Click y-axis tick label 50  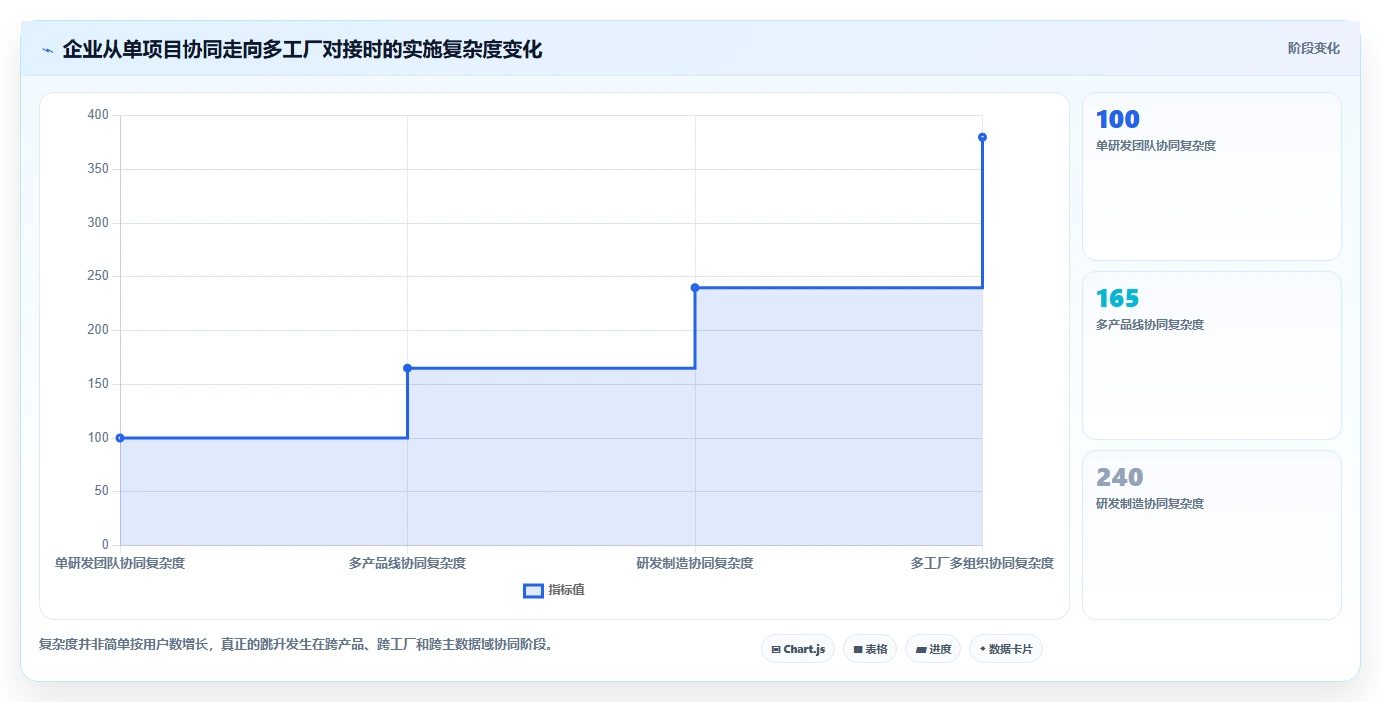tap(101, 491)
